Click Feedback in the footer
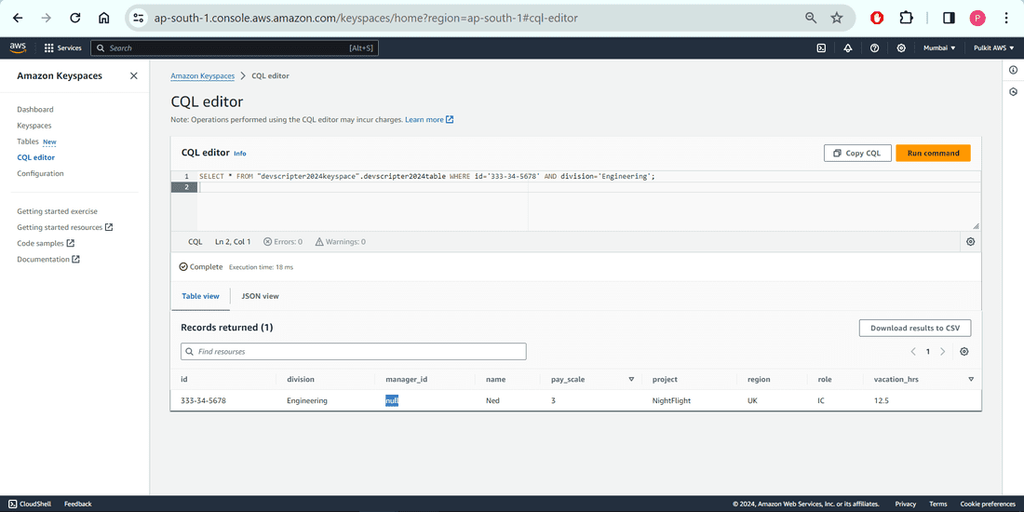The height and width of the screenshot is (512, 1024). click(78, 504)
